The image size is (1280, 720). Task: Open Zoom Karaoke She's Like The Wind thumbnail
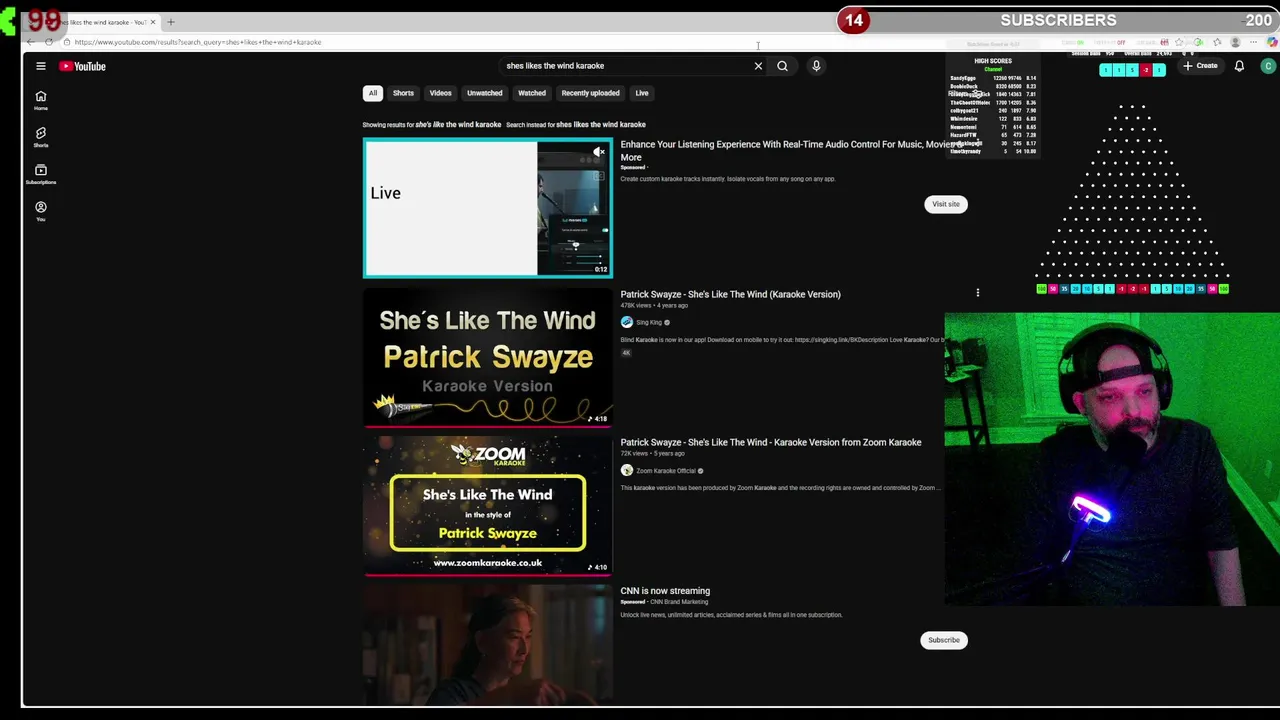(x=488, y=506)
